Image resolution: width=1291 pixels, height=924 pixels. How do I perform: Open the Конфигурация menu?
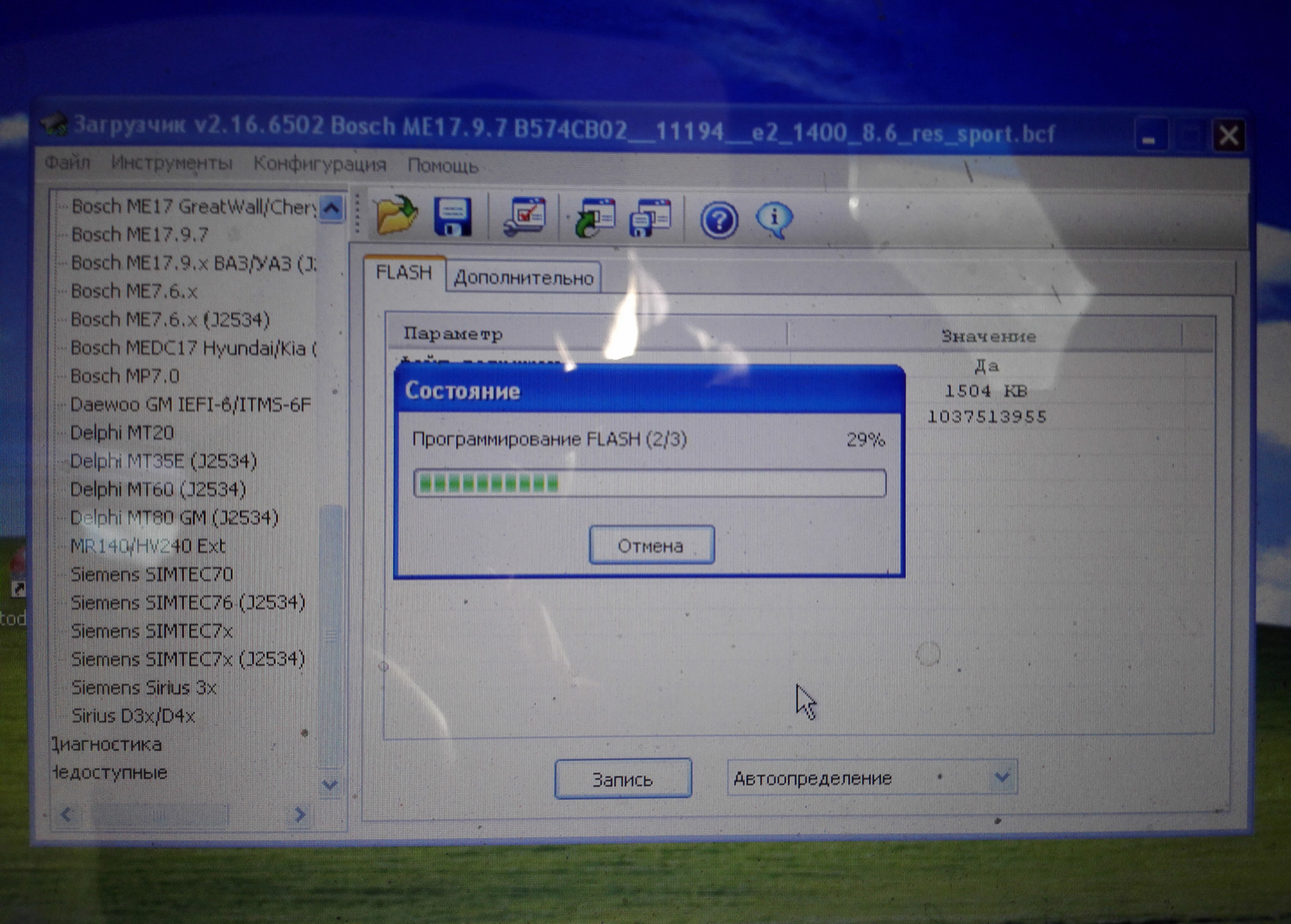(319, 165)
